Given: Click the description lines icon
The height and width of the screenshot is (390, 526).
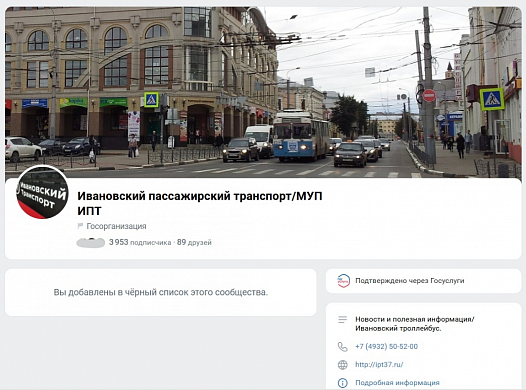Looking at the screenshot, I should tap(343, 320).
